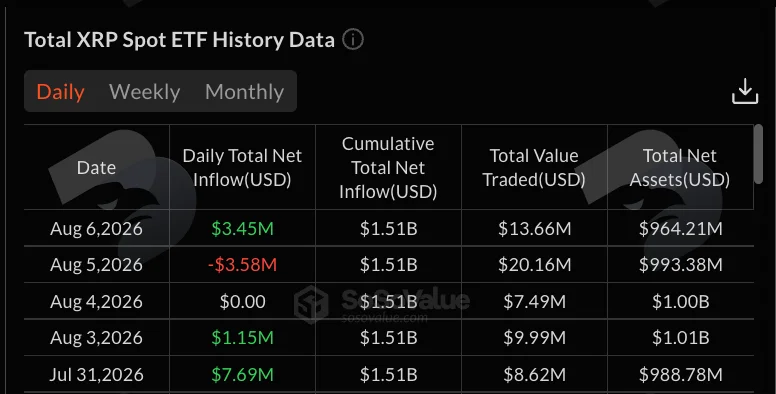Select the Aug 4,2026 row date

tap(97, 301)
